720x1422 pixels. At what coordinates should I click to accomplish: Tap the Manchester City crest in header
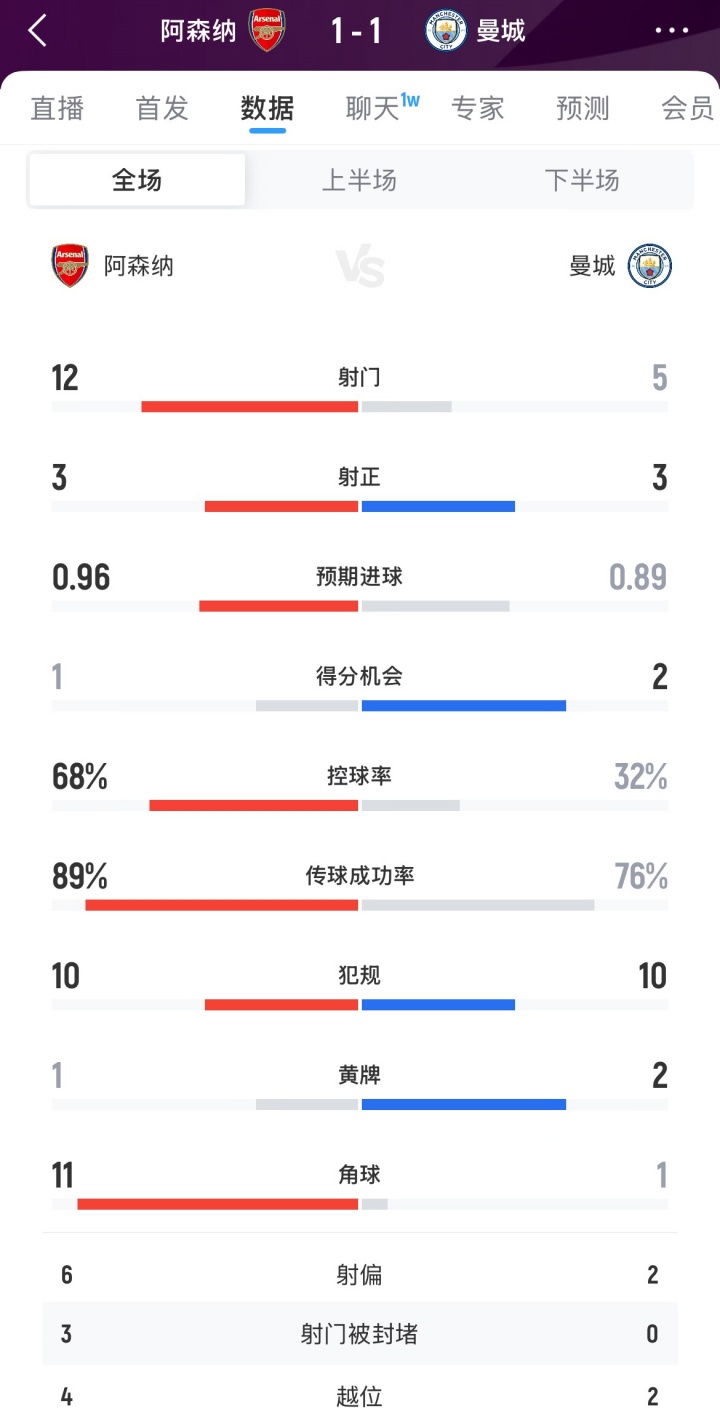(x=445, y=31)
